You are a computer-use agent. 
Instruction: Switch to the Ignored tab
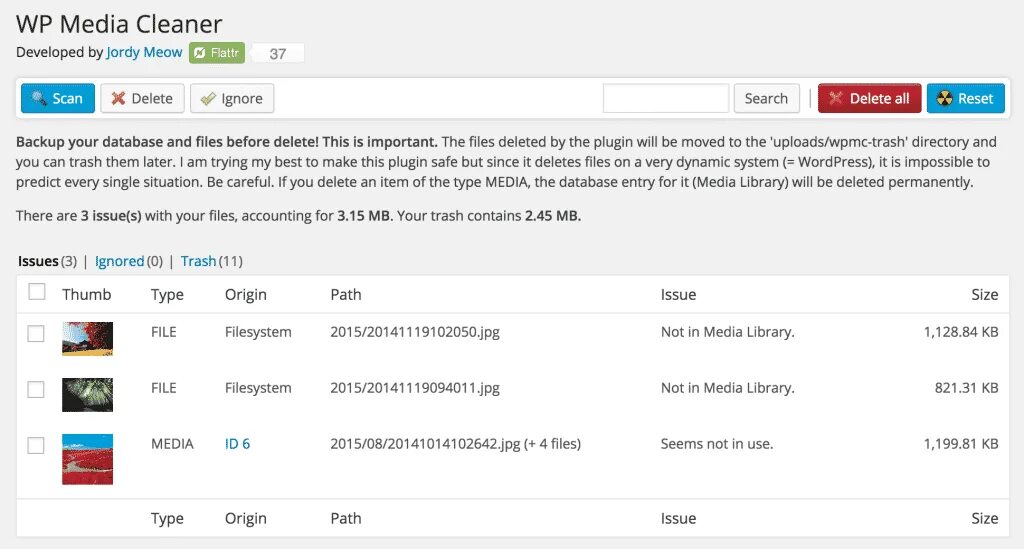(119, 261)
